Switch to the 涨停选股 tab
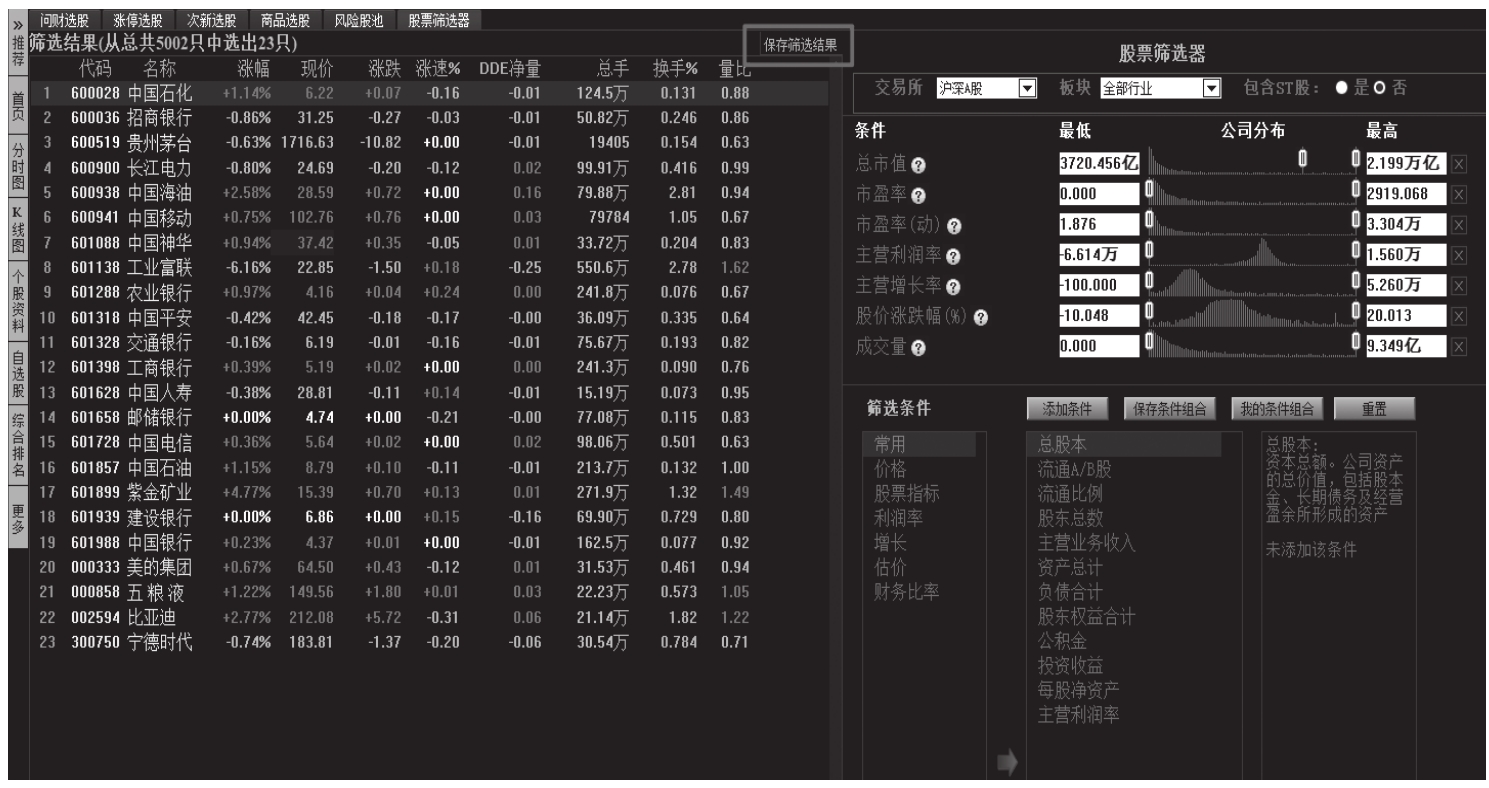The width and height of the screenshot is (1489, 788). (x=139, y=19)
